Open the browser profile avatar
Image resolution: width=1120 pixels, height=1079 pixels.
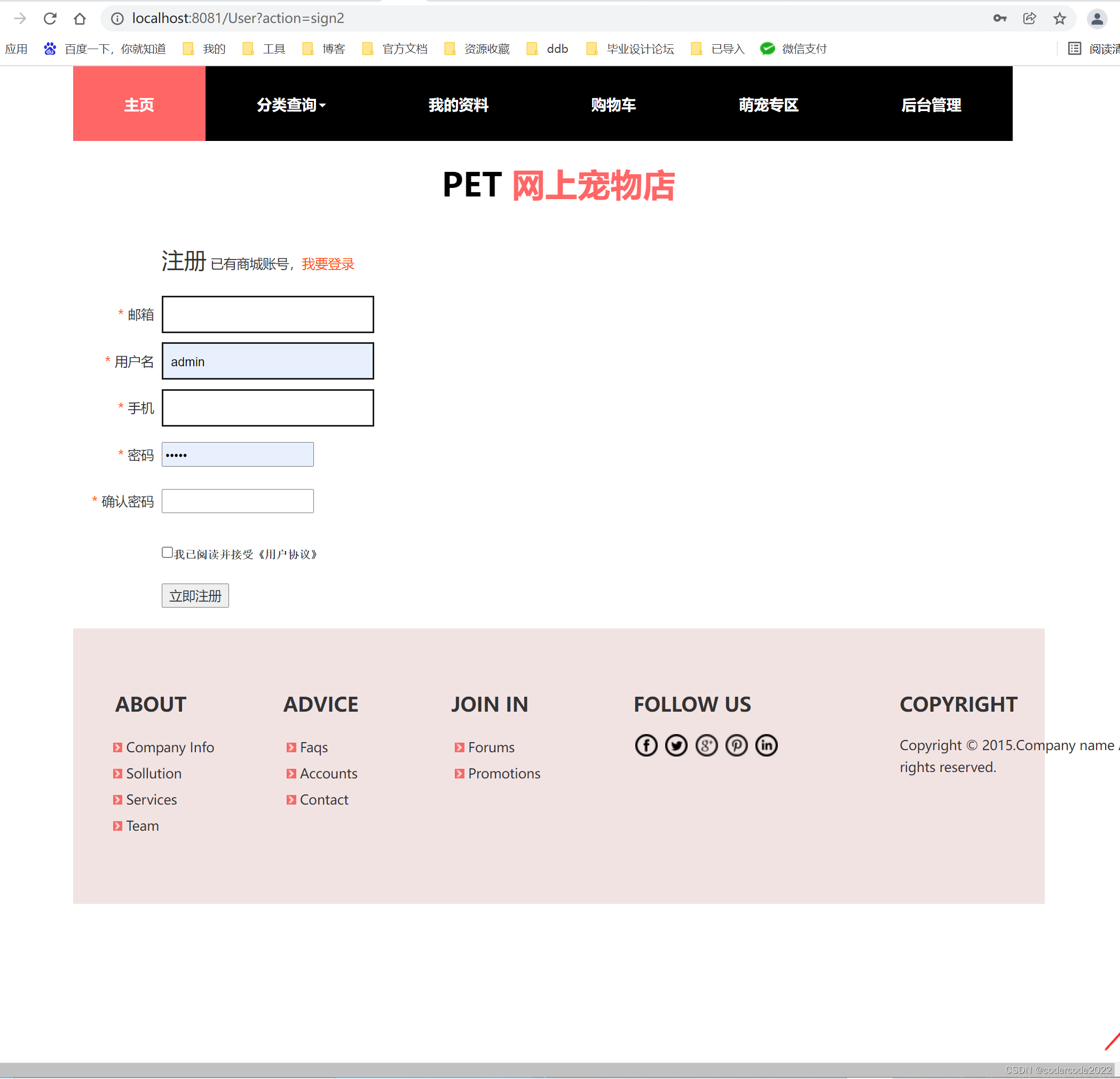tap(1097, 18)
